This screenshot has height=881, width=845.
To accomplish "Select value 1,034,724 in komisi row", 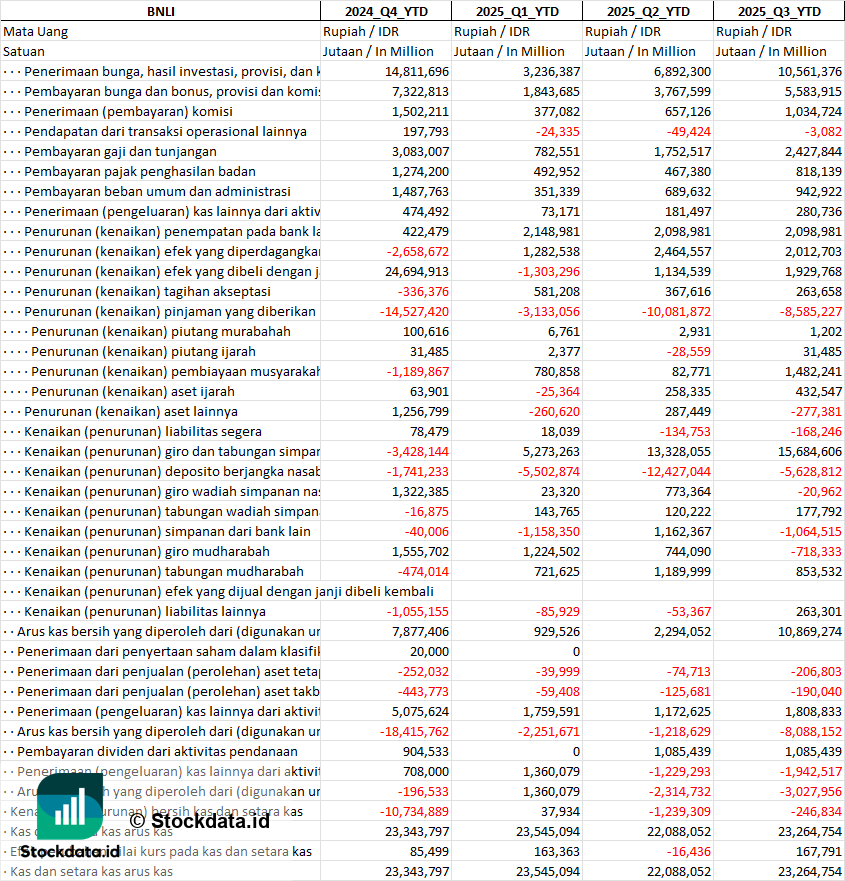I will coord(813,112).
